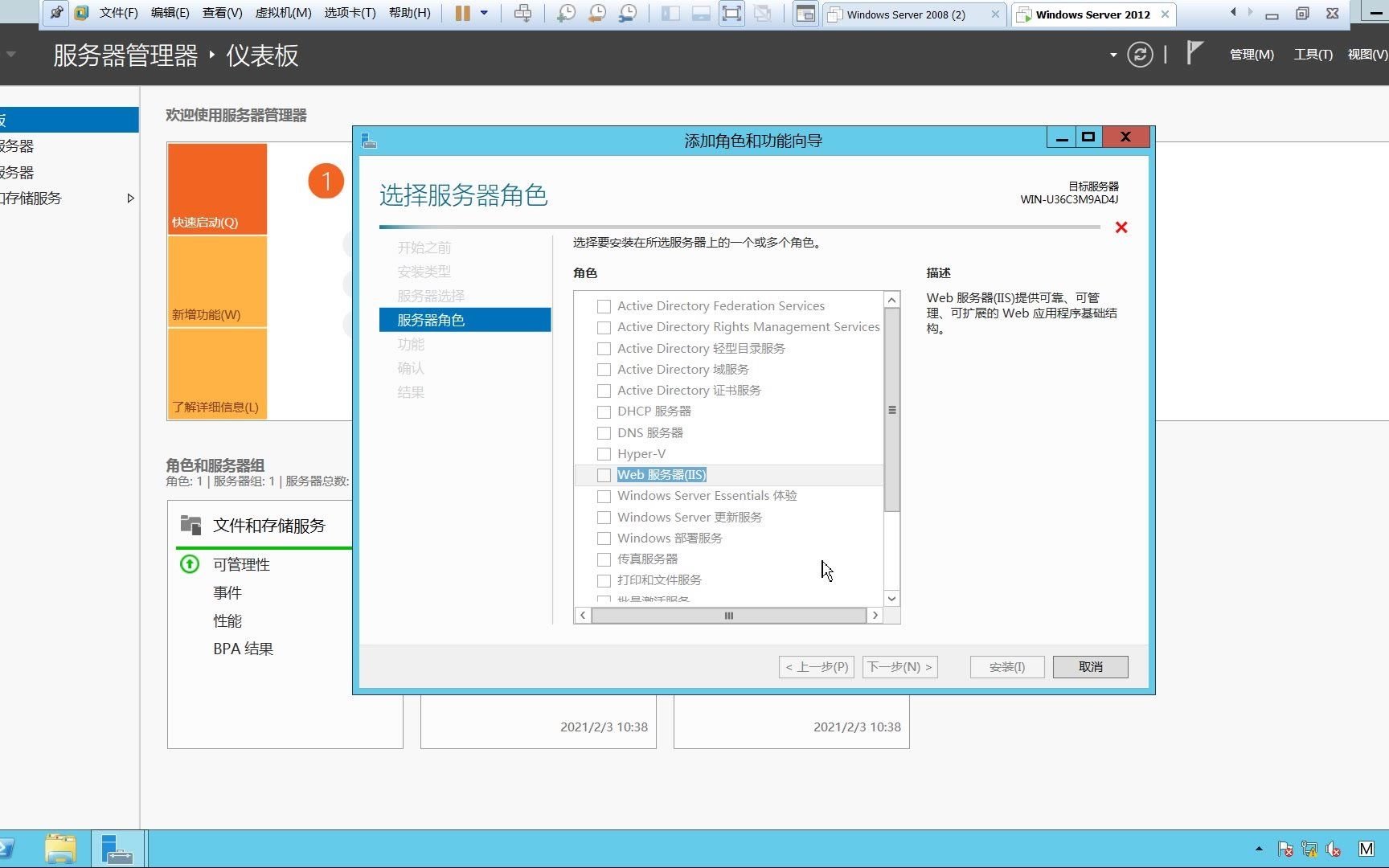Click the Action Center flag tray icon

pos(1285,849)
